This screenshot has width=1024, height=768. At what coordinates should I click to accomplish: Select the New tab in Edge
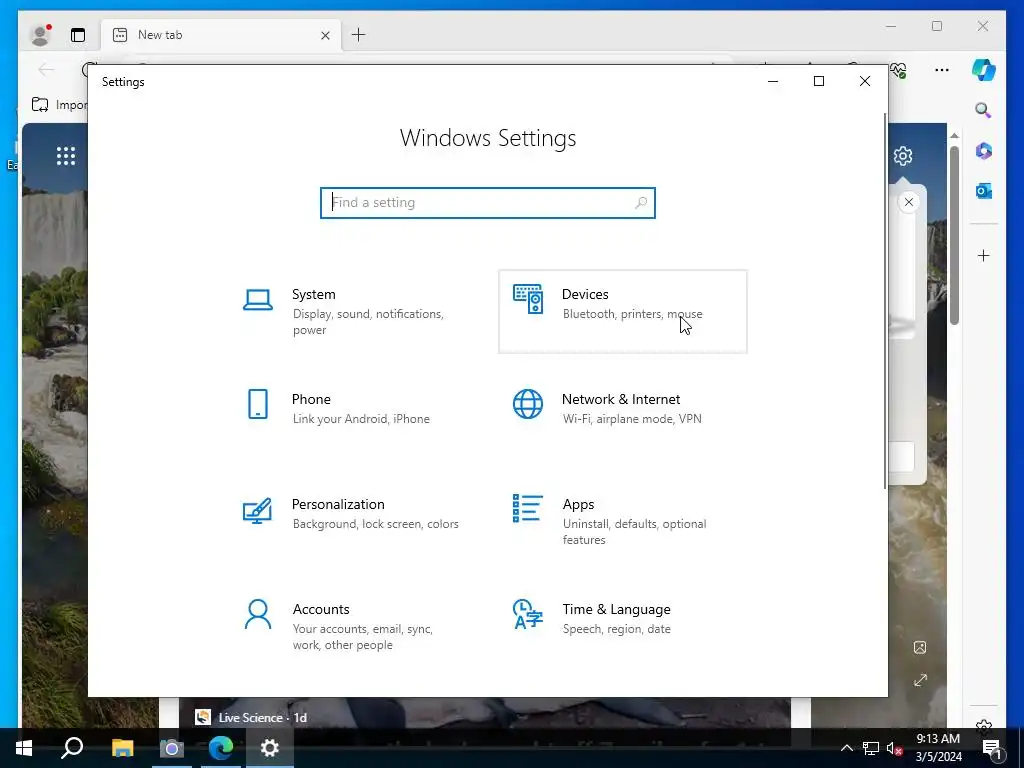219,35
